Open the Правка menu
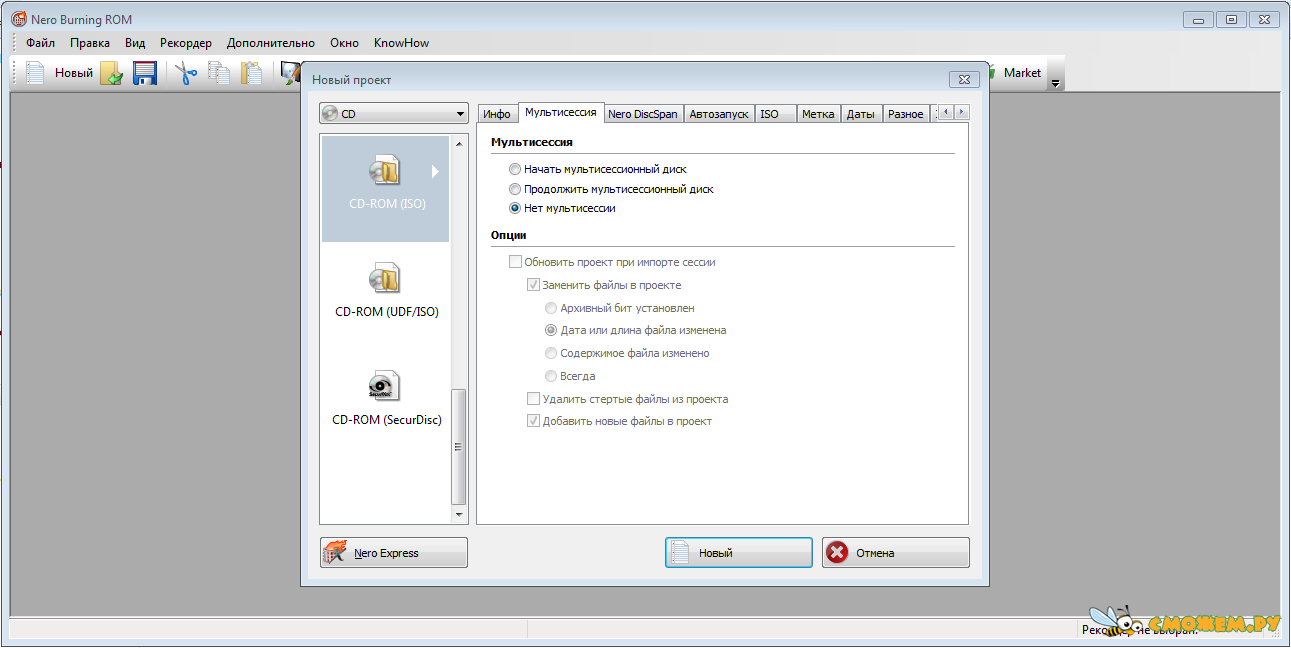 [90, 43]
